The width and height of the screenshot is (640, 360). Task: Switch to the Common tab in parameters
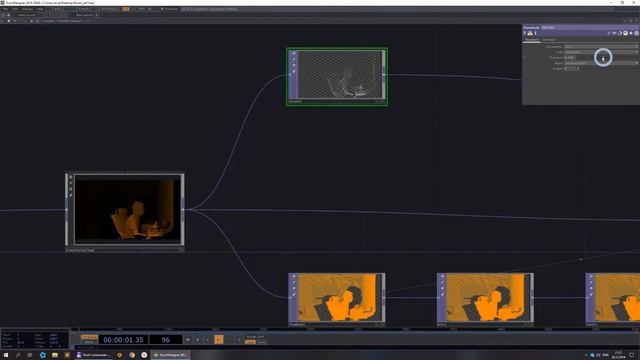click(x=549, y=40)
